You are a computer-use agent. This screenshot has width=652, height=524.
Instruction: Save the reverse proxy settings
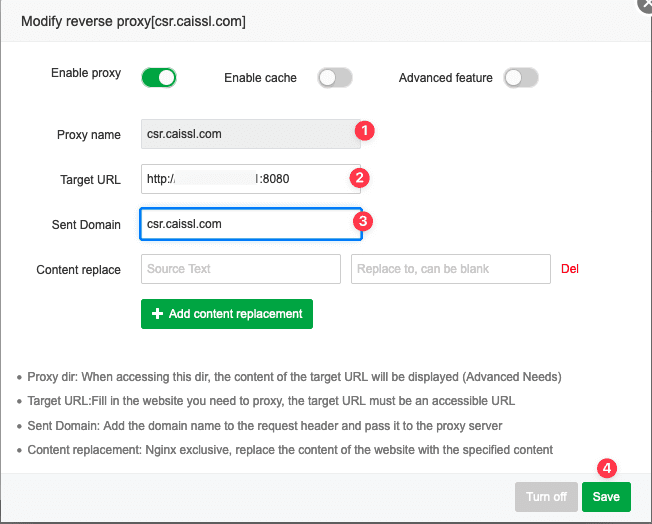[x=606, y=497]
